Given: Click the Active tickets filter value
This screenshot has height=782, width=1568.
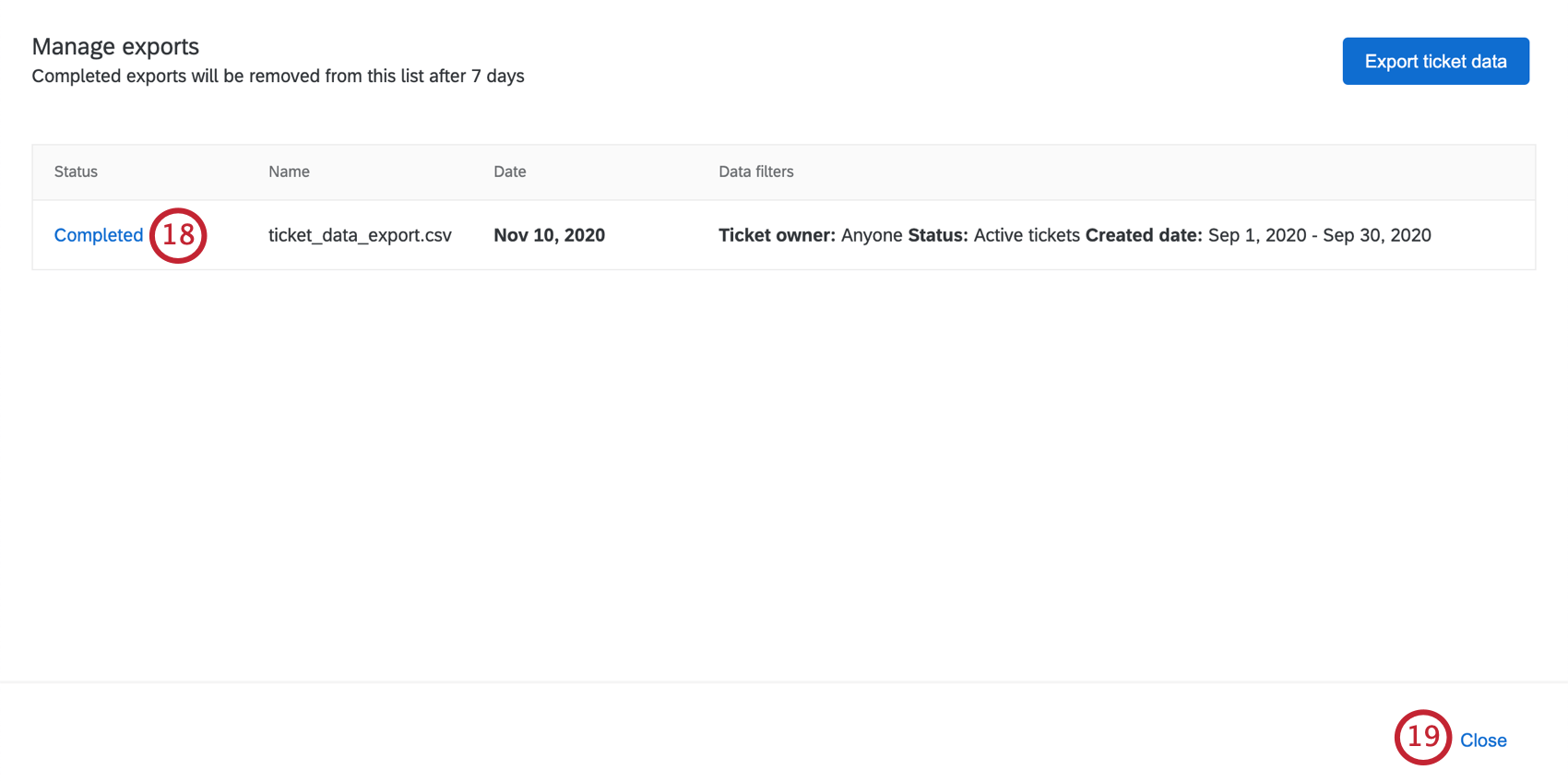Looking at the screenshot, I should click(1027, 235).
